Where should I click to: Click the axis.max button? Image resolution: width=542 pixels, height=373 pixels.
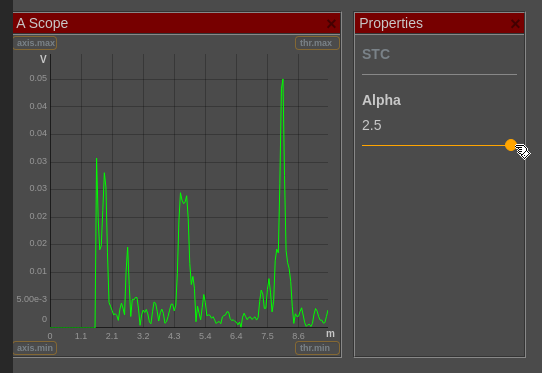(x=35, y=43)
